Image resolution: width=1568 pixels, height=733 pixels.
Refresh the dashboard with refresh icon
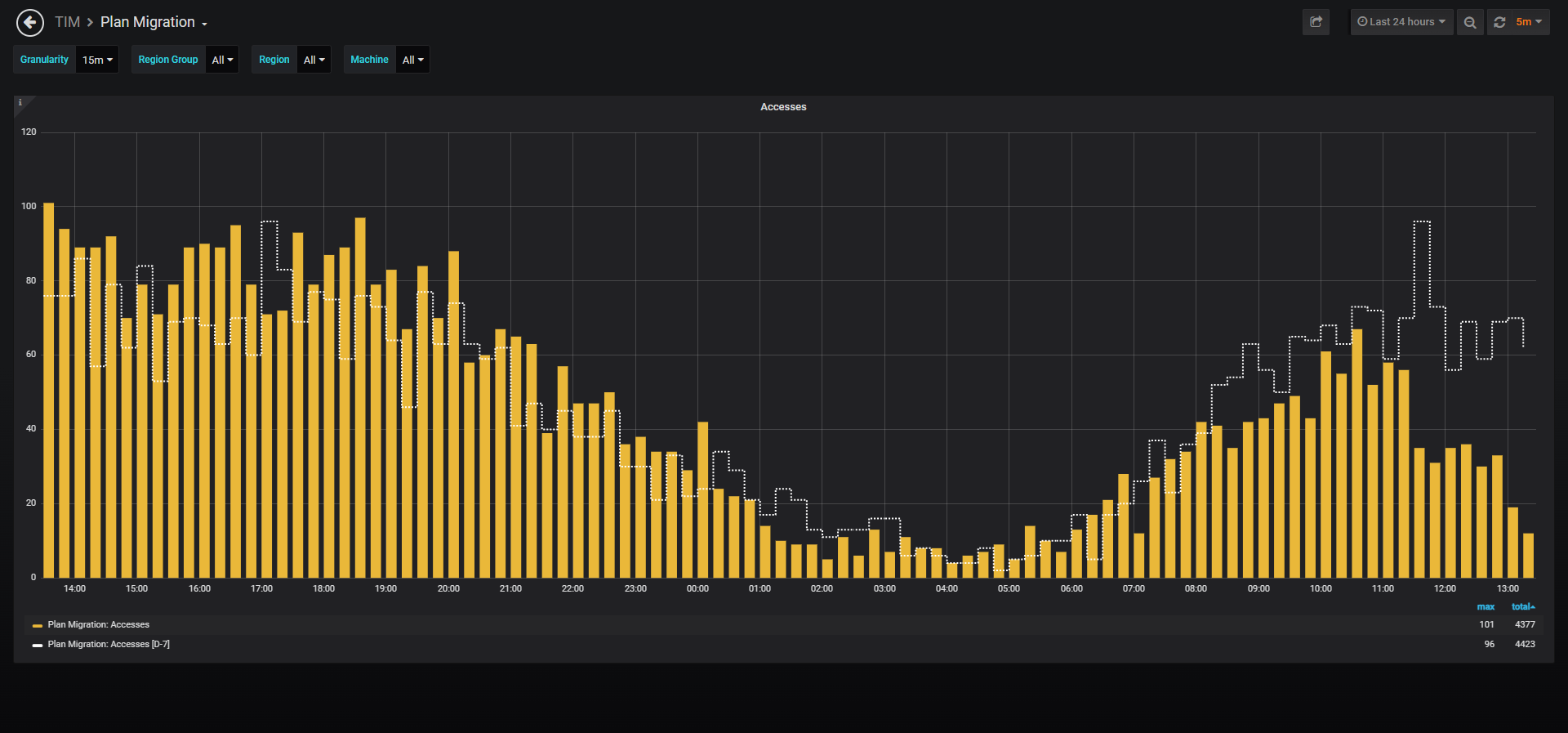(1499, 22)
